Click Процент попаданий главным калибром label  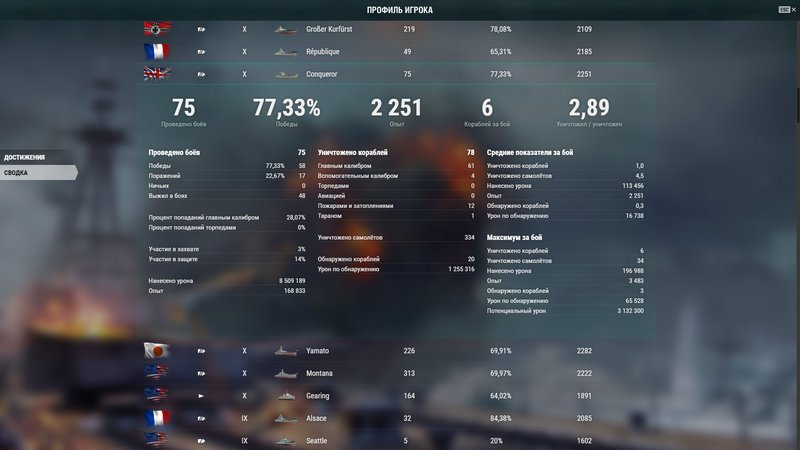point(204,217)
